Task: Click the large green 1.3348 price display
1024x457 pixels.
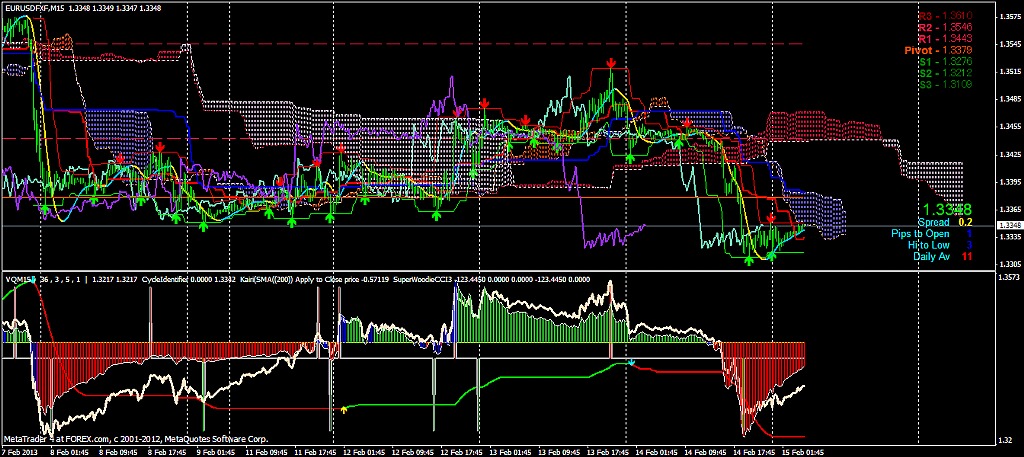Action: (946, 210)
